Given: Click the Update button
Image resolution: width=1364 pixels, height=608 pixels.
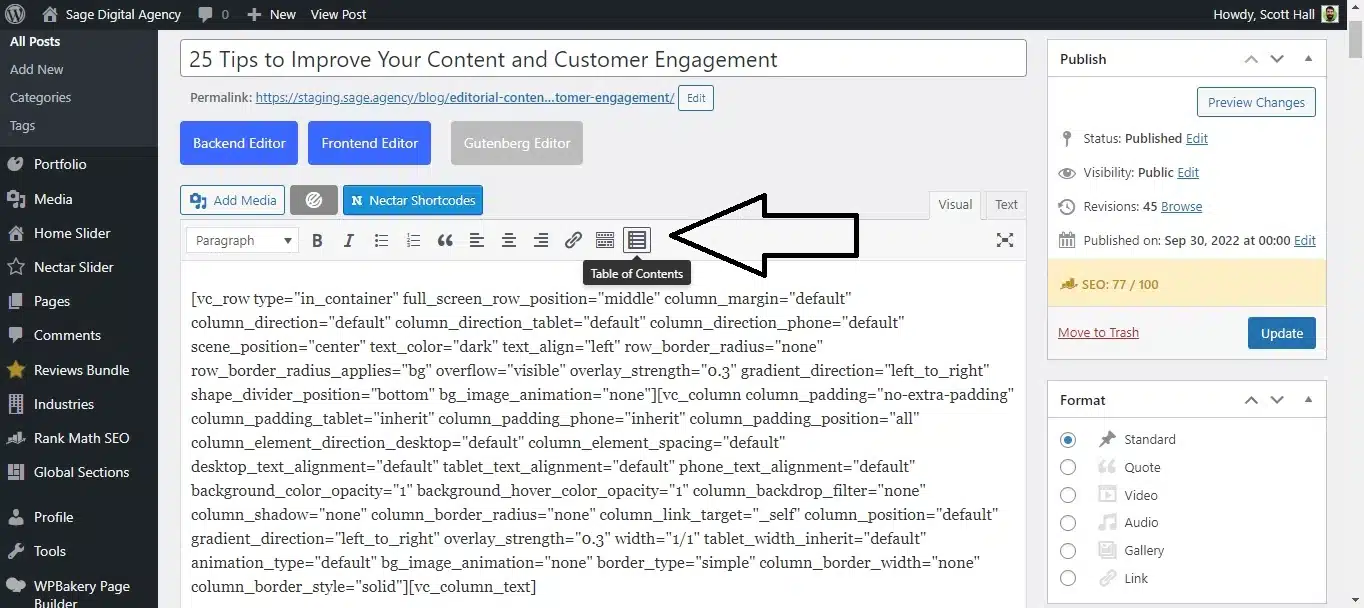Looking at the screenshot, I should tap(1282, 333).
